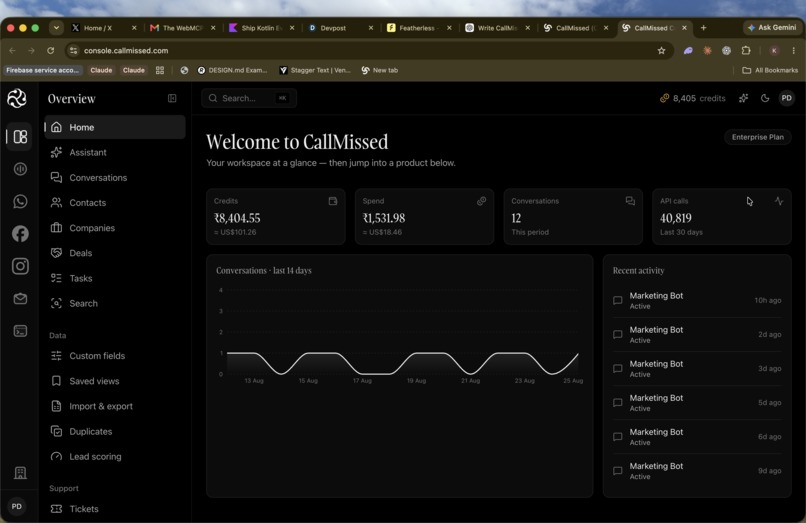Focus the Search input field

click(249, 98)
